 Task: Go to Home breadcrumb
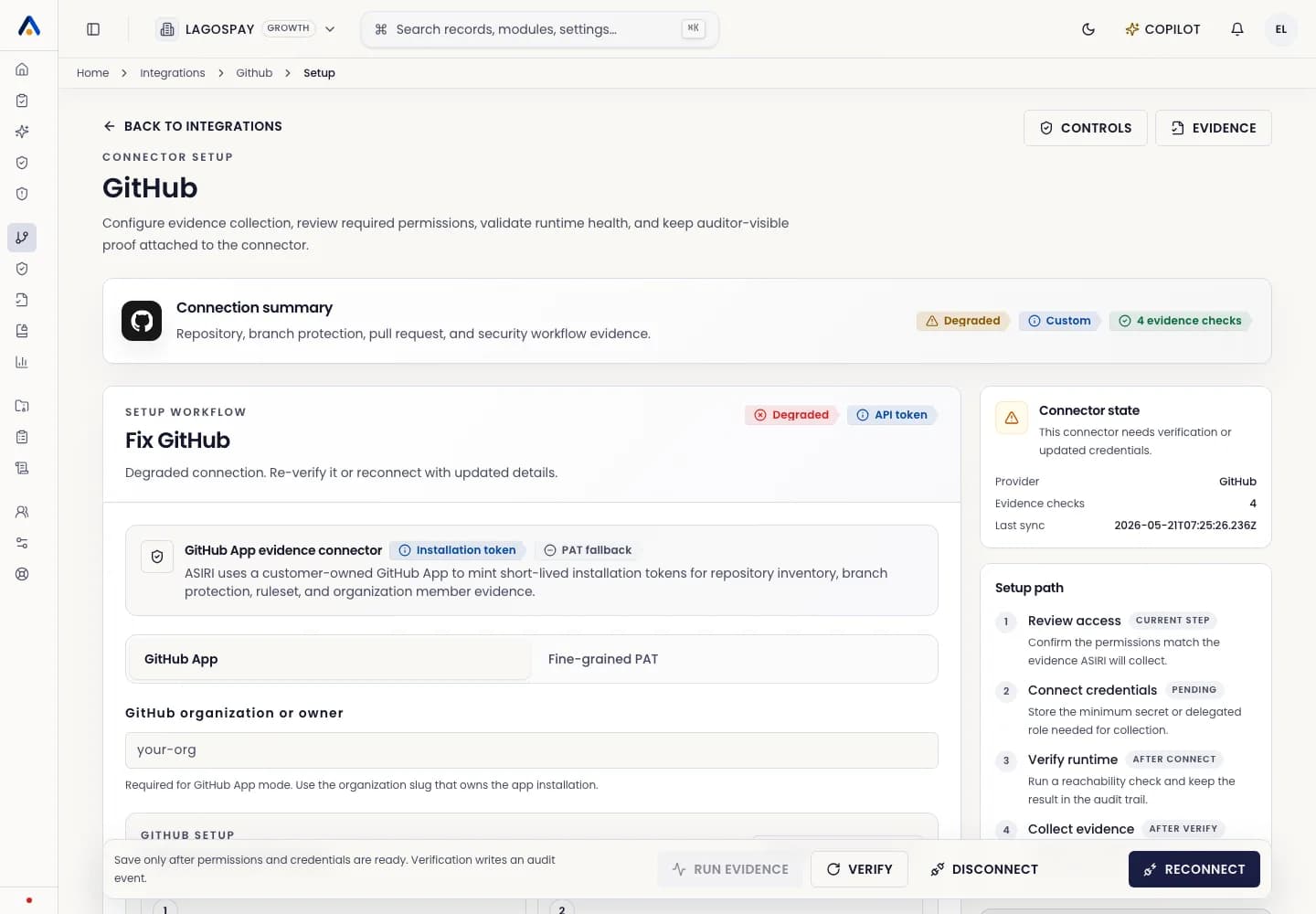coord(92,73)
